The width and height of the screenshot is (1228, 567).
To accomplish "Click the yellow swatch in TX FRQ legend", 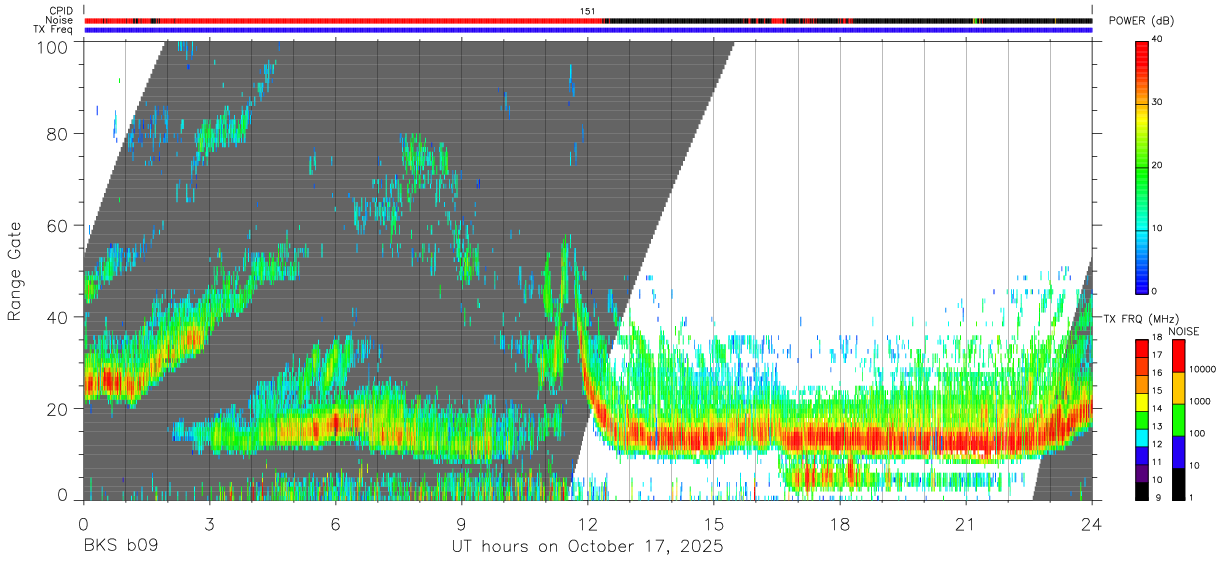I will tap(1142, 400).
